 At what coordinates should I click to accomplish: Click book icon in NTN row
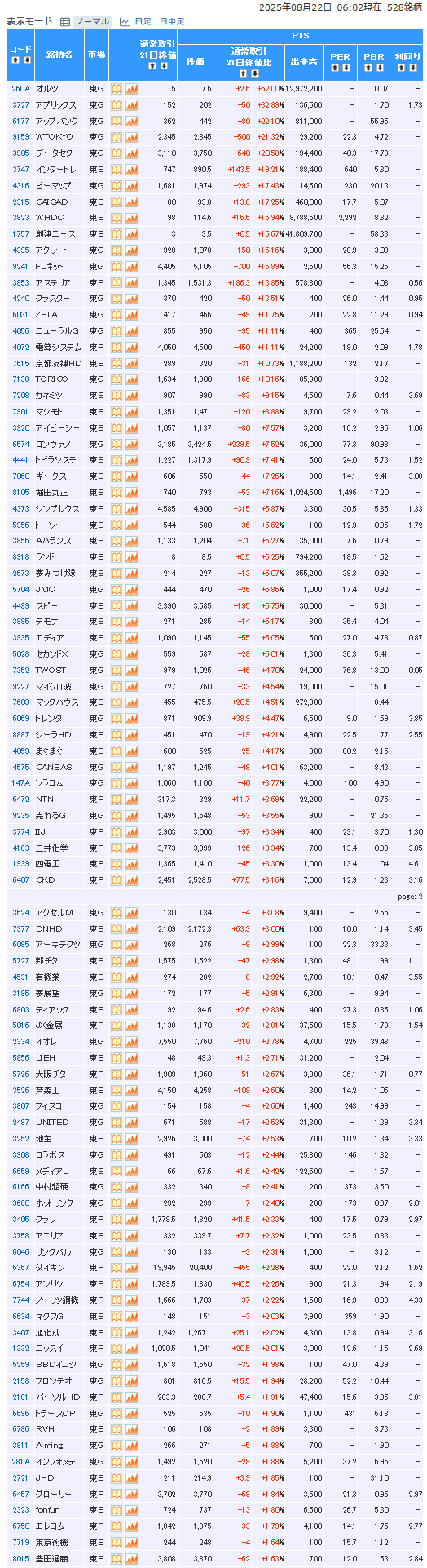(x=117, y=800)
